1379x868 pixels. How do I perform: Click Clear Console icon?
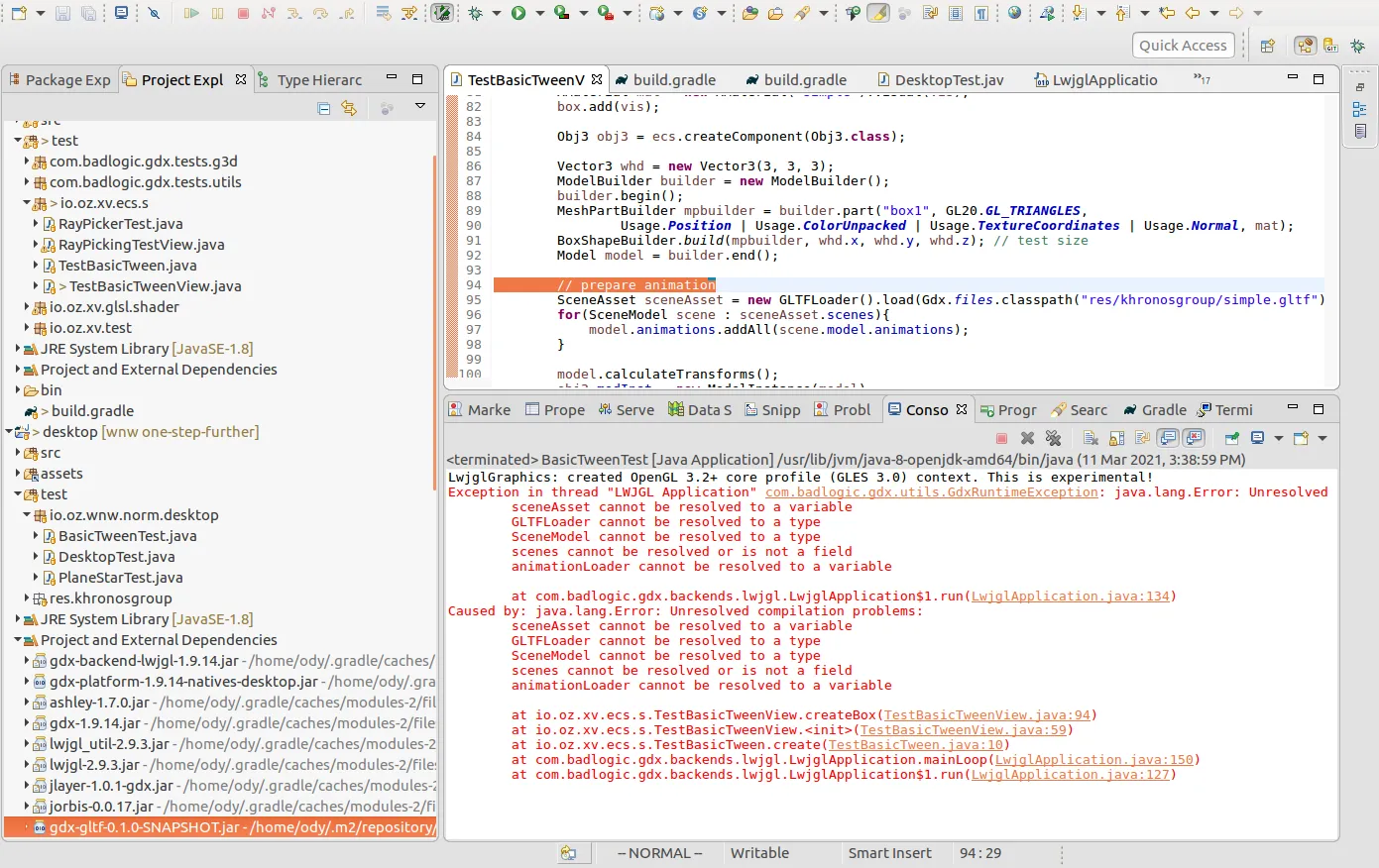click(1091, 438)
